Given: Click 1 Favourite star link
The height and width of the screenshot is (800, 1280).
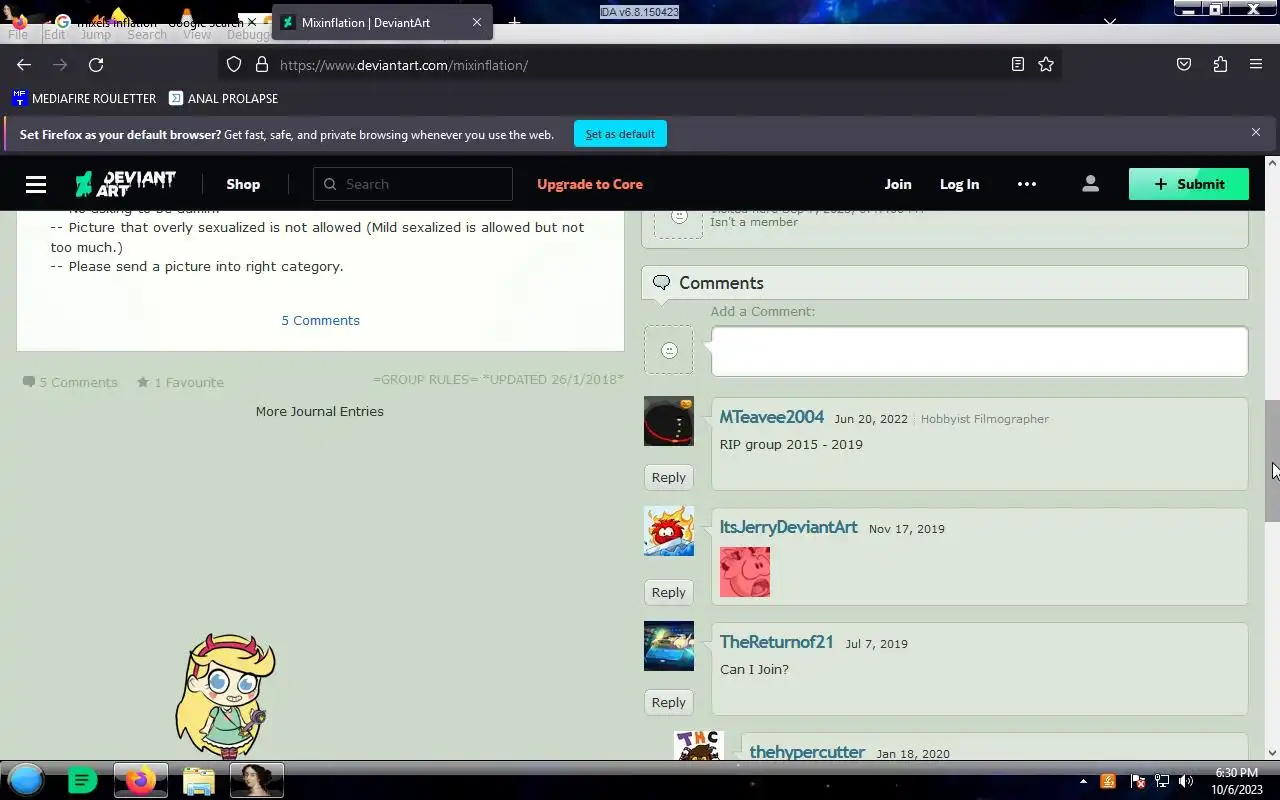Looking at the screenshot, I should (180, 382).
